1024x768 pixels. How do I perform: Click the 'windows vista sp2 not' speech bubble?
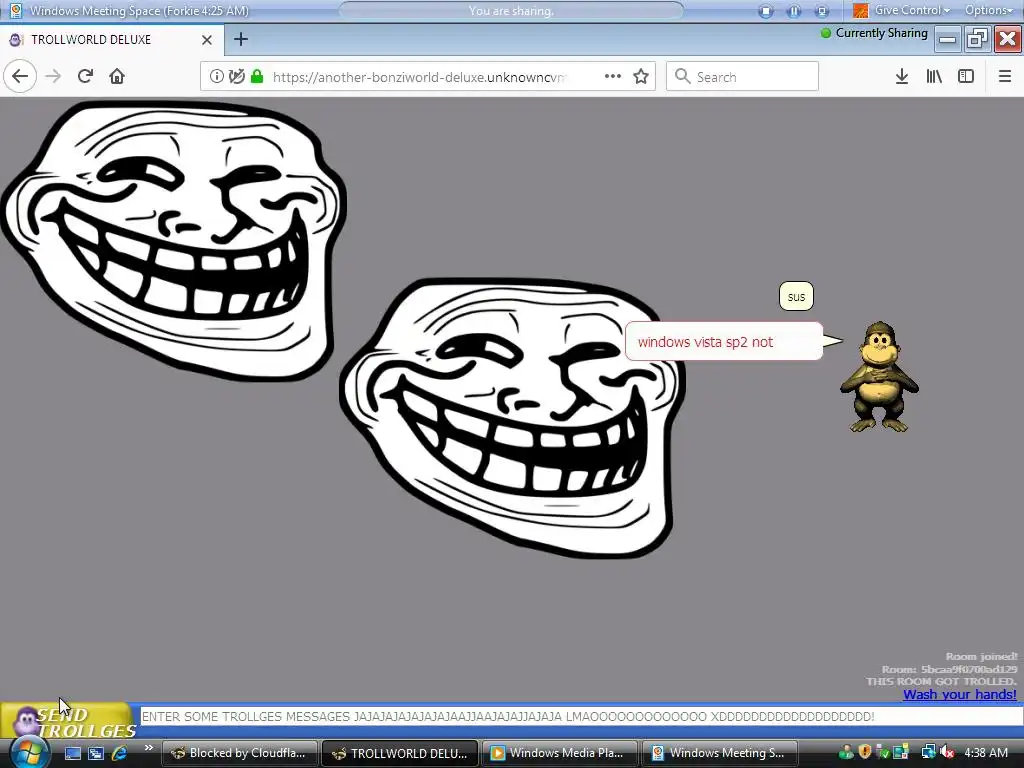(x=724, y=342)
